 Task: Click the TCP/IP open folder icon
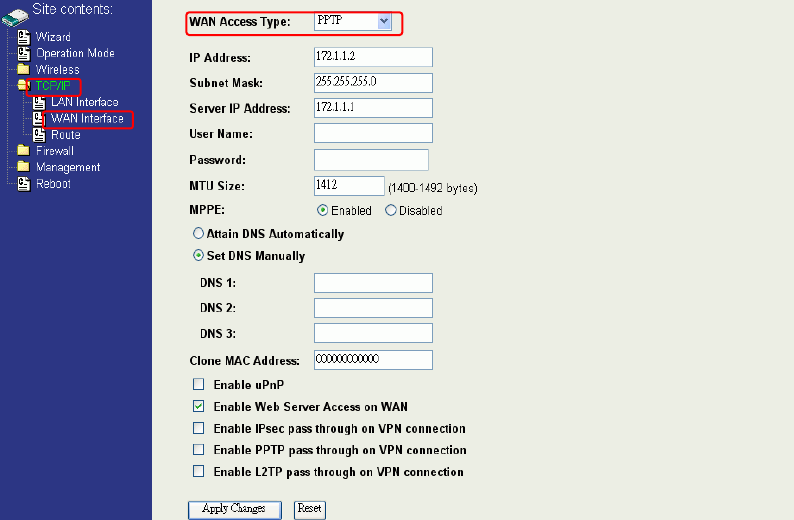coord(22,85)
